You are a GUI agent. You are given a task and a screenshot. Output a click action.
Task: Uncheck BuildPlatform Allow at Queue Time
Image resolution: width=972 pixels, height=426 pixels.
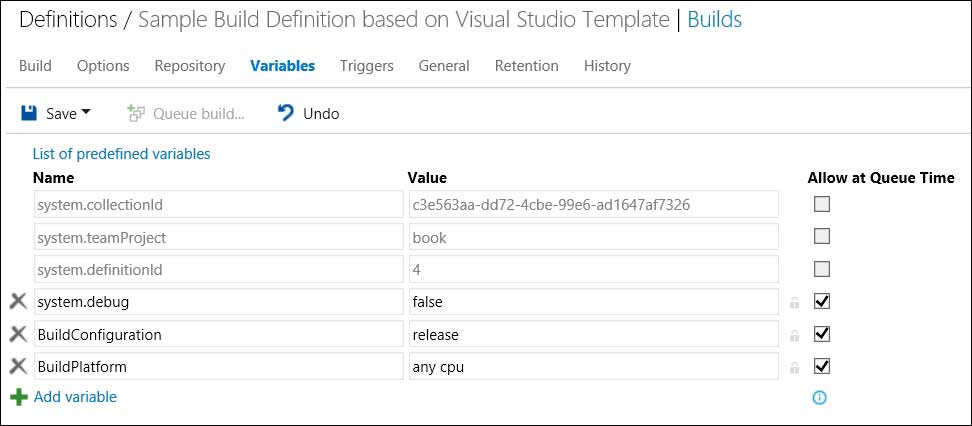(822, 367)
